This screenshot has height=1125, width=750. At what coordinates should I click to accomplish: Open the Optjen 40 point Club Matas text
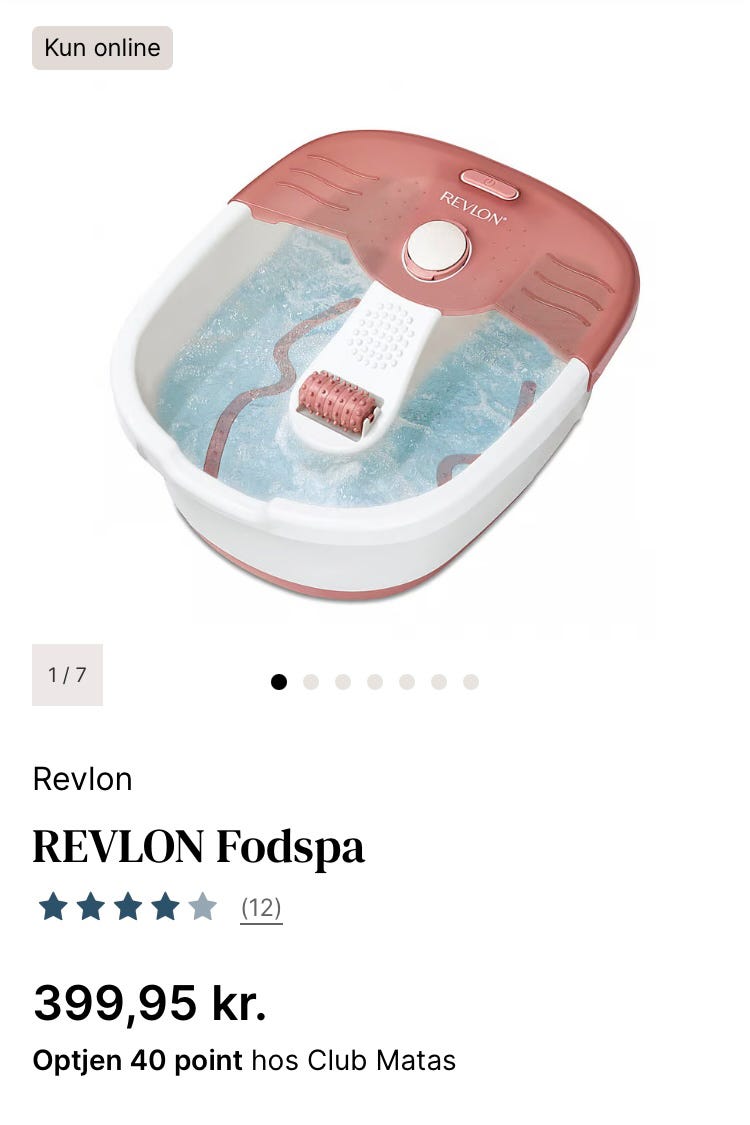(245, 1060)
